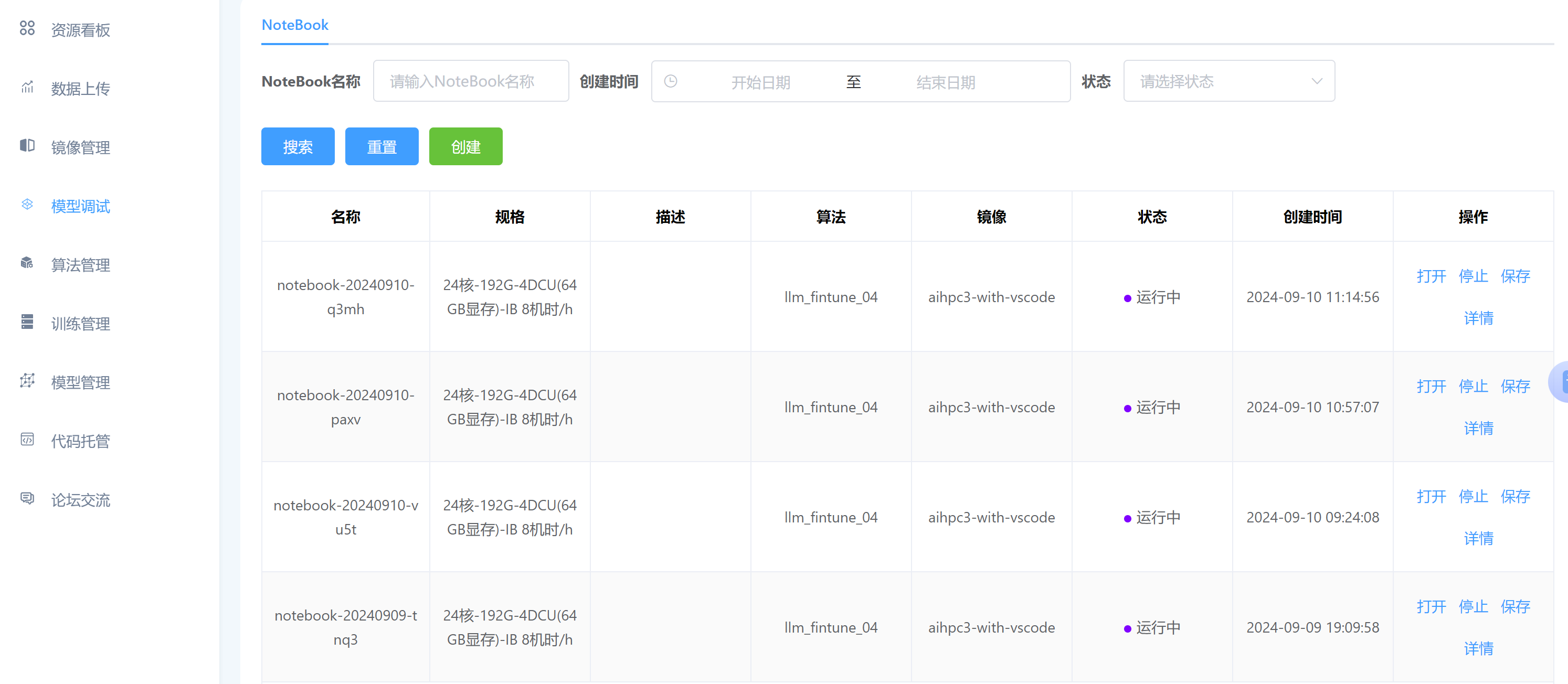
Task: Click 保存 for notebook-20240909-tnq3
Action: coord(1515,607)
